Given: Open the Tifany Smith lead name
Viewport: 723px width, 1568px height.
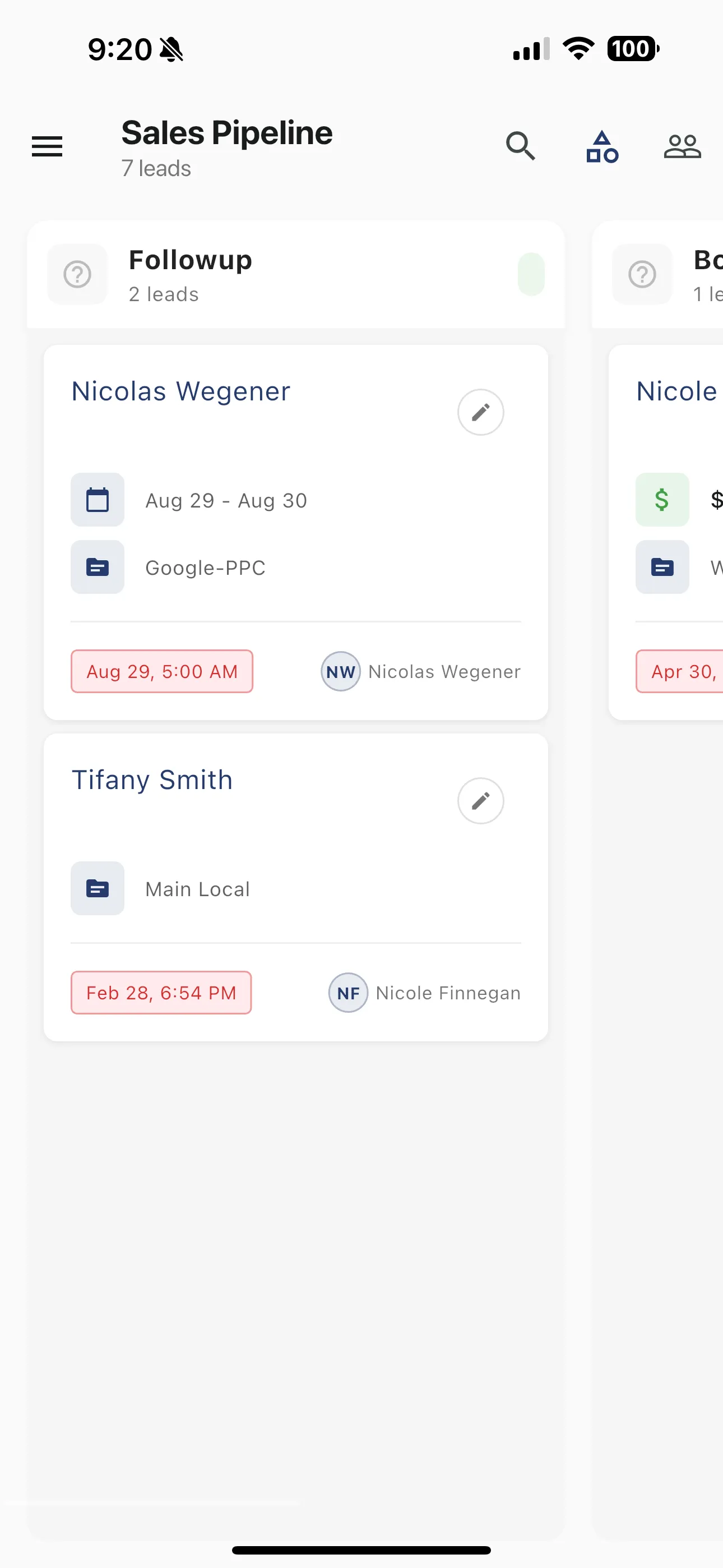Looking at the screenshot, I should coord(152,780).
